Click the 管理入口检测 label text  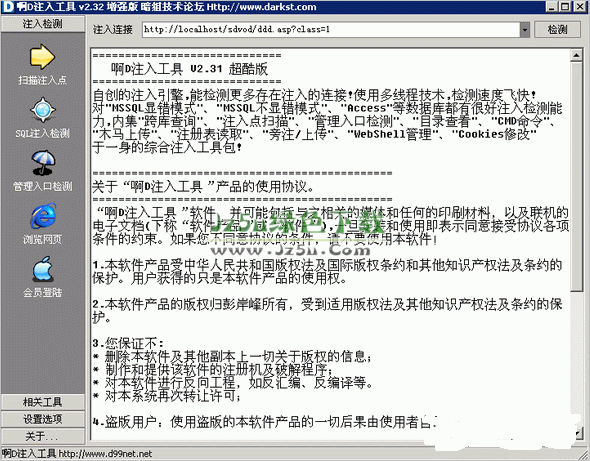43,186
